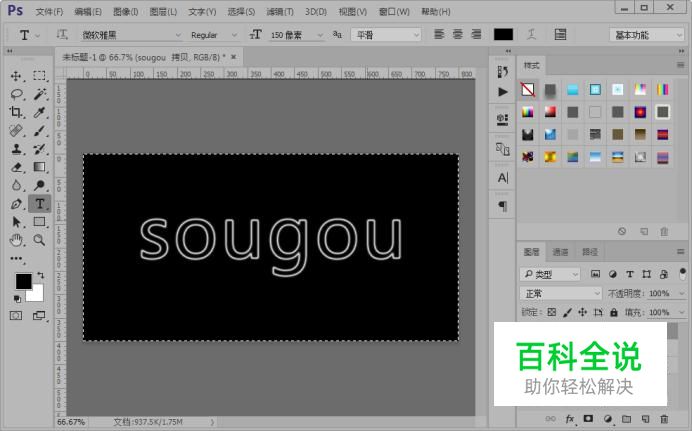Select the Healing Brush tool
The height and width of the screenshot is (431, 692).
pos(16,131)
